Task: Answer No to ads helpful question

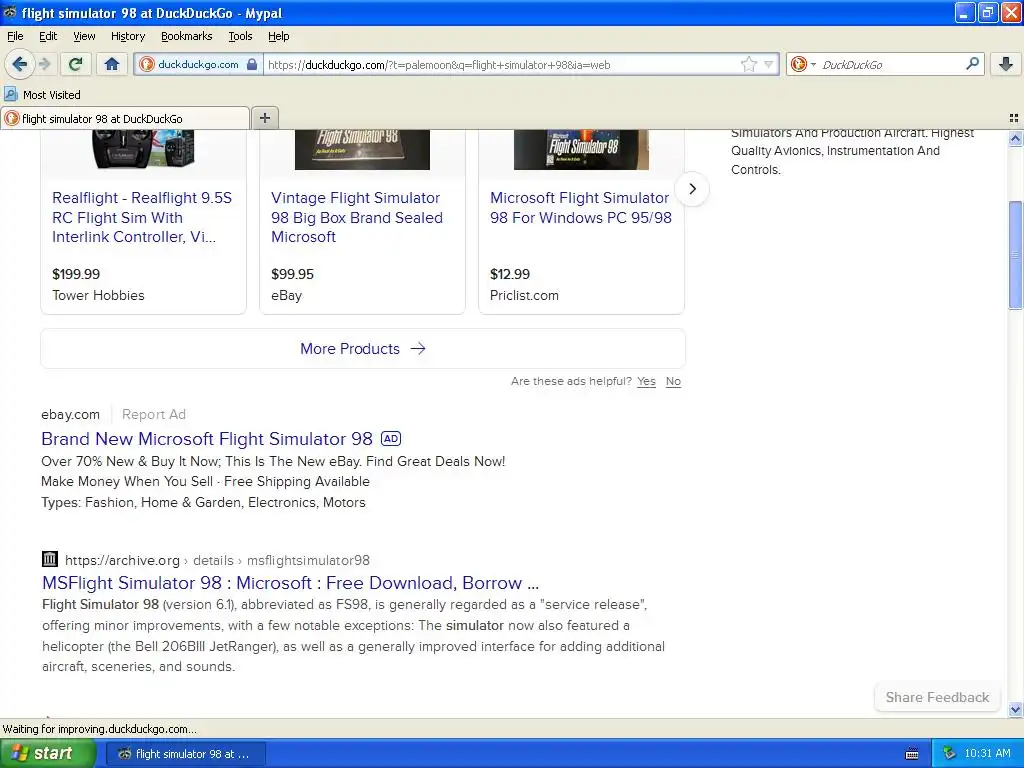Action: (673, 381)
